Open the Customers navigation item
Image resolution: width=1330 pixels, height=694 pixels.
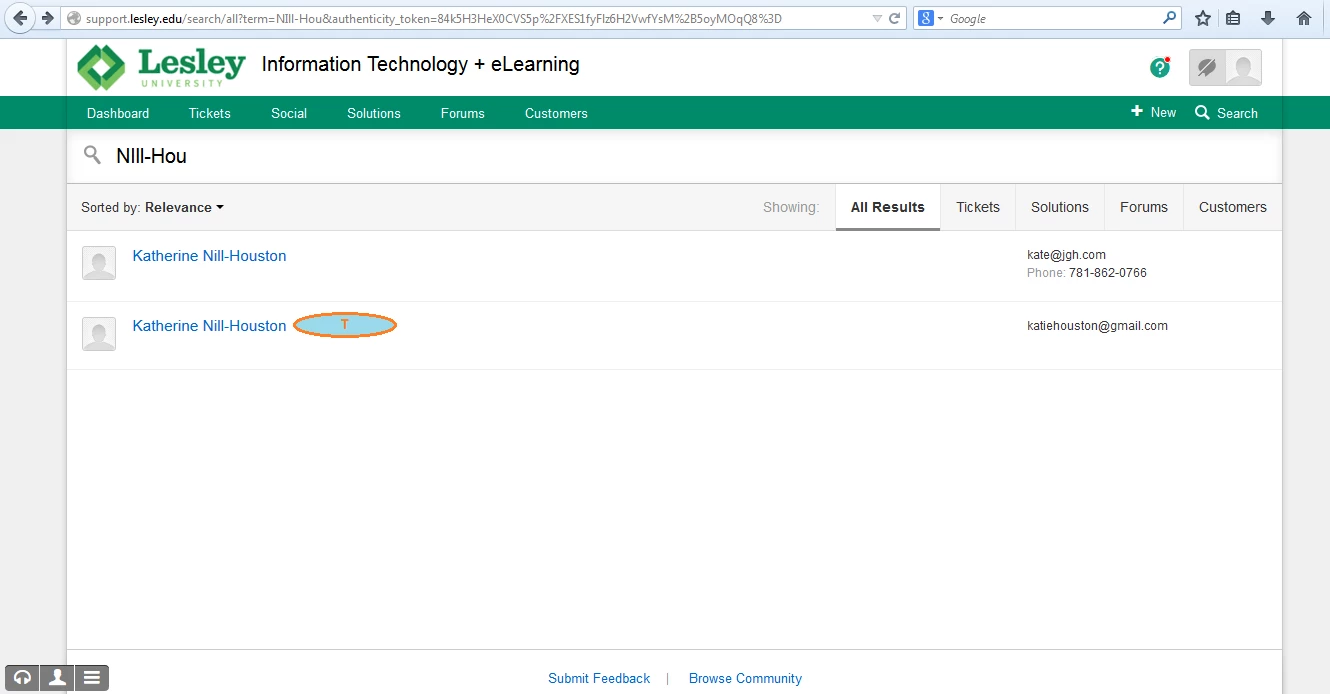(556, 113)
